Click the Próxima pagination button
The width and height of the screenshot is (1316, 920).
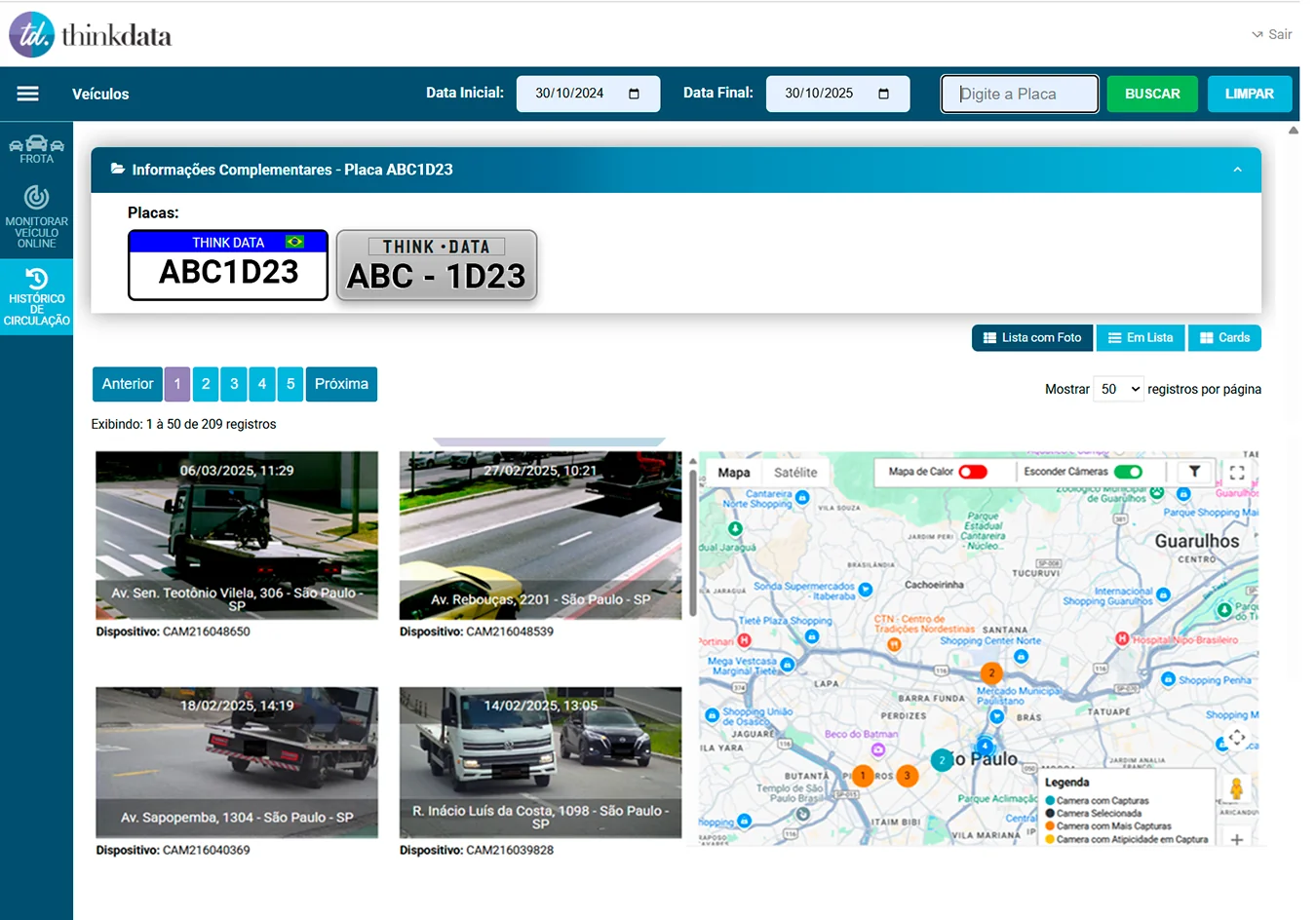[341, 384]
